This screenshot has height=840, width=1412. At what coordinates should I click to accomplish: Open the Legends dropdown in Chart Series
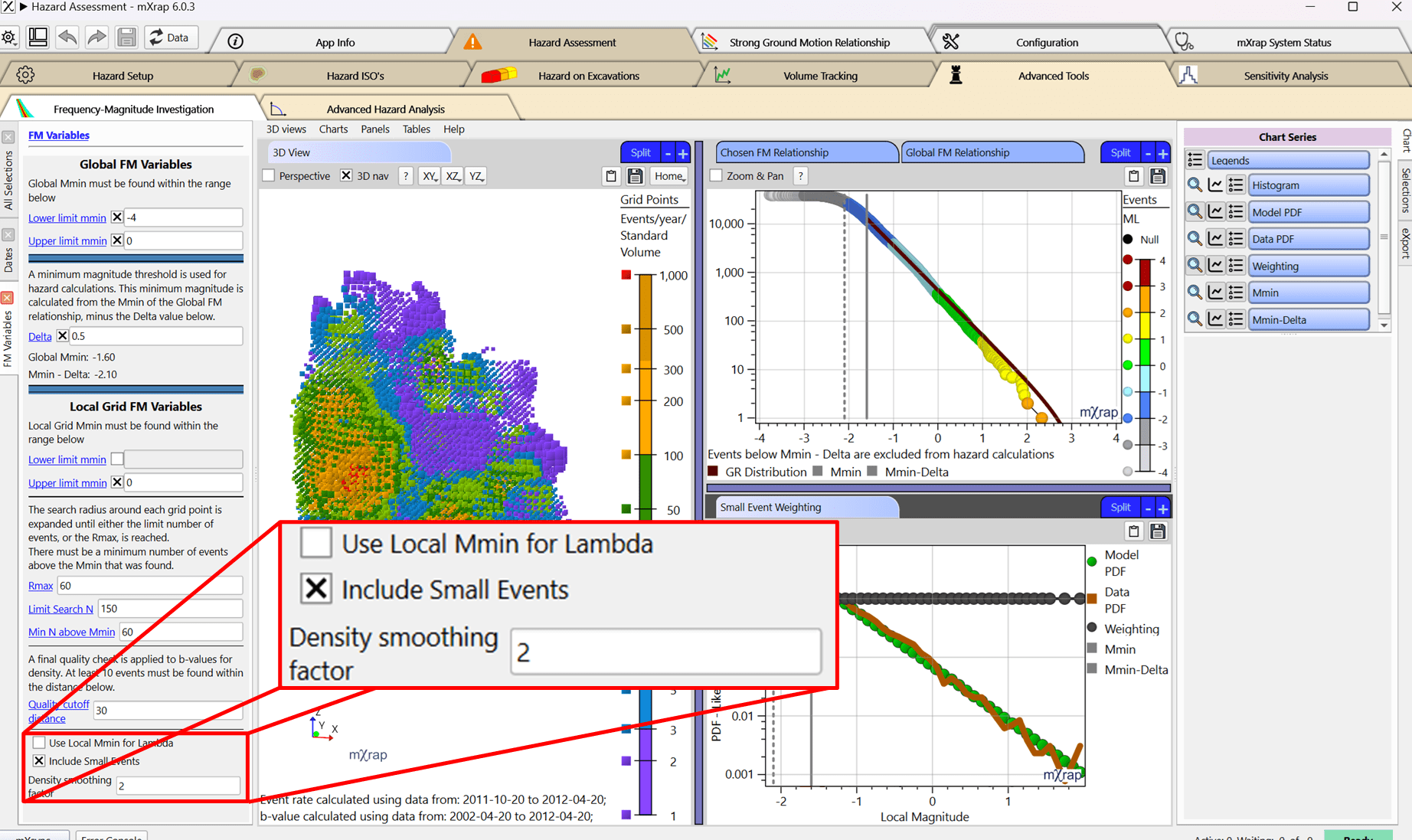click(x=1288, y=160)
